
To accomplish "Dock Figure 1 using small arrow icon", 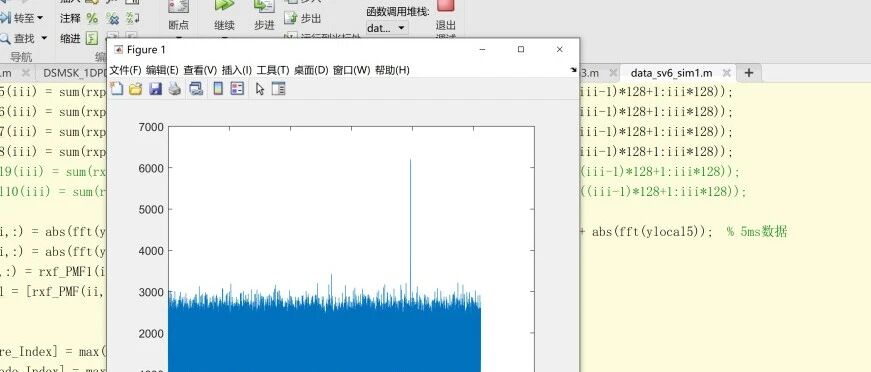I will (573, 70).
